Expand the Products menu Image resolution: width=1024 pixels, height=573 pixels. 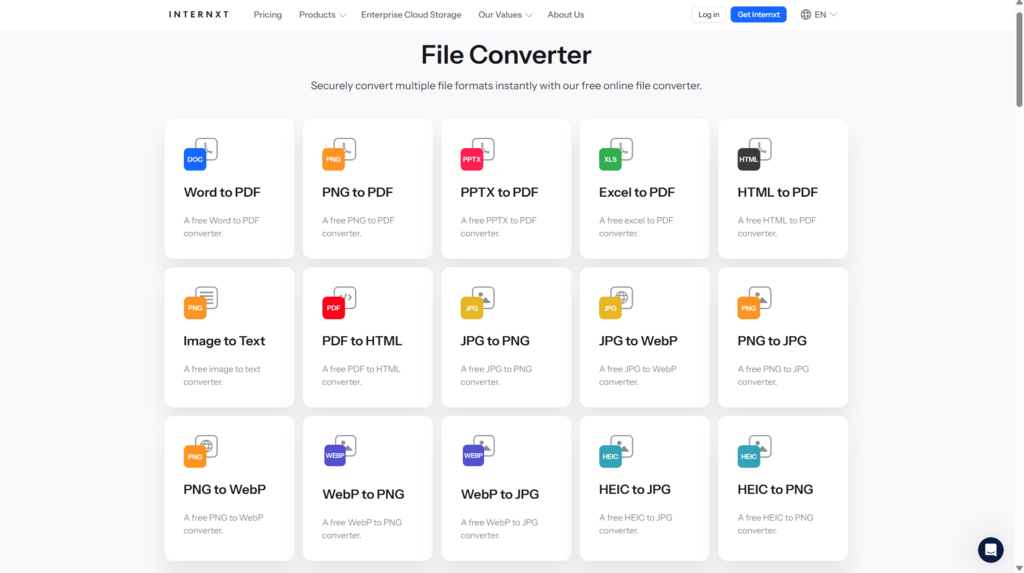(323, 14)
